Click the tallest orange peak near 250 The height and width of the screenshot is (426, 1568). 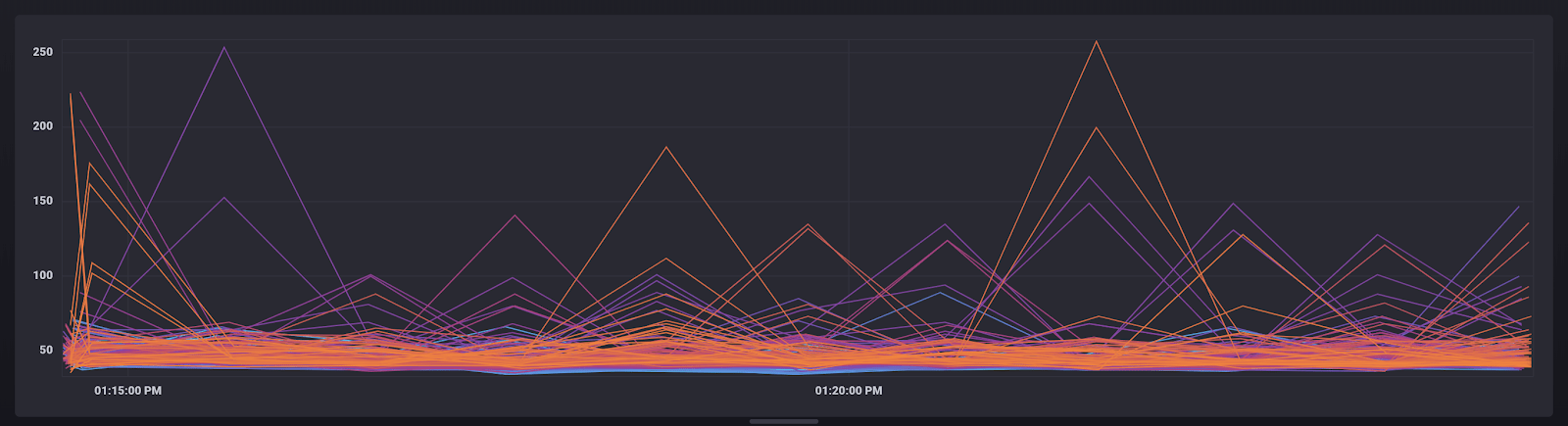click(1096, 41)
